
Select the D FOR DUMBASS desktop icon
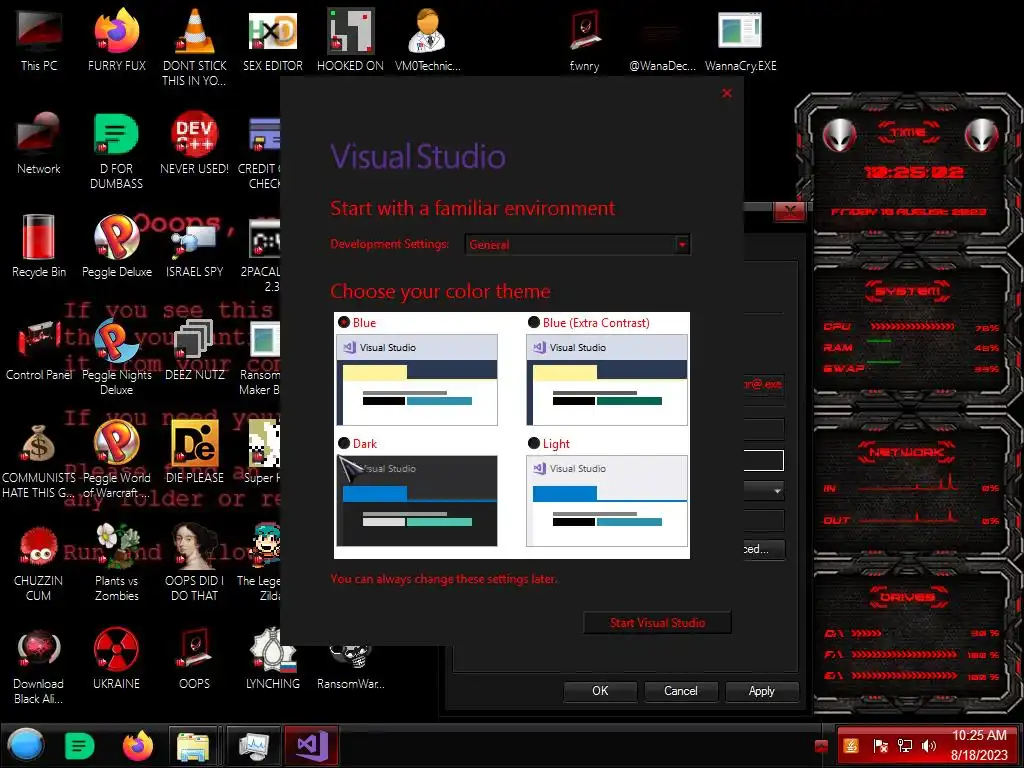coord(116,150)
